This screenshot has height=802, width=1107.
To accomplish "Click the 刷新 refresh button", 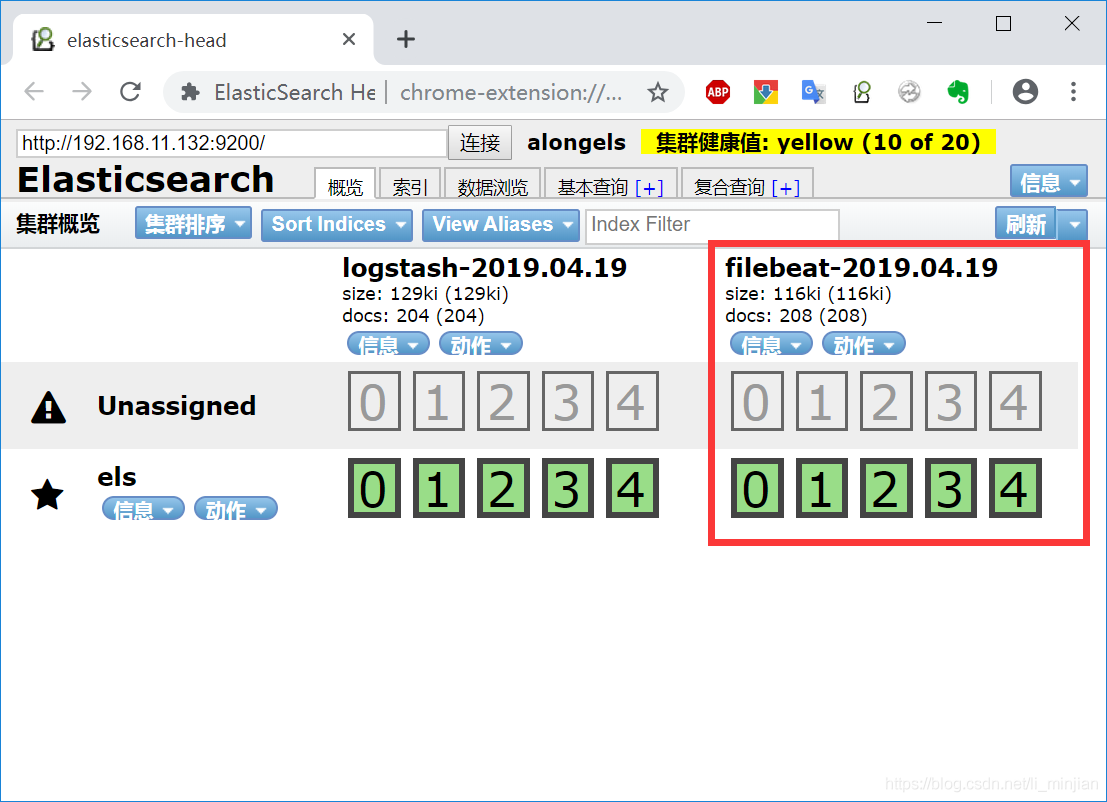I will pyautogui.click(x=1026, y=225).
